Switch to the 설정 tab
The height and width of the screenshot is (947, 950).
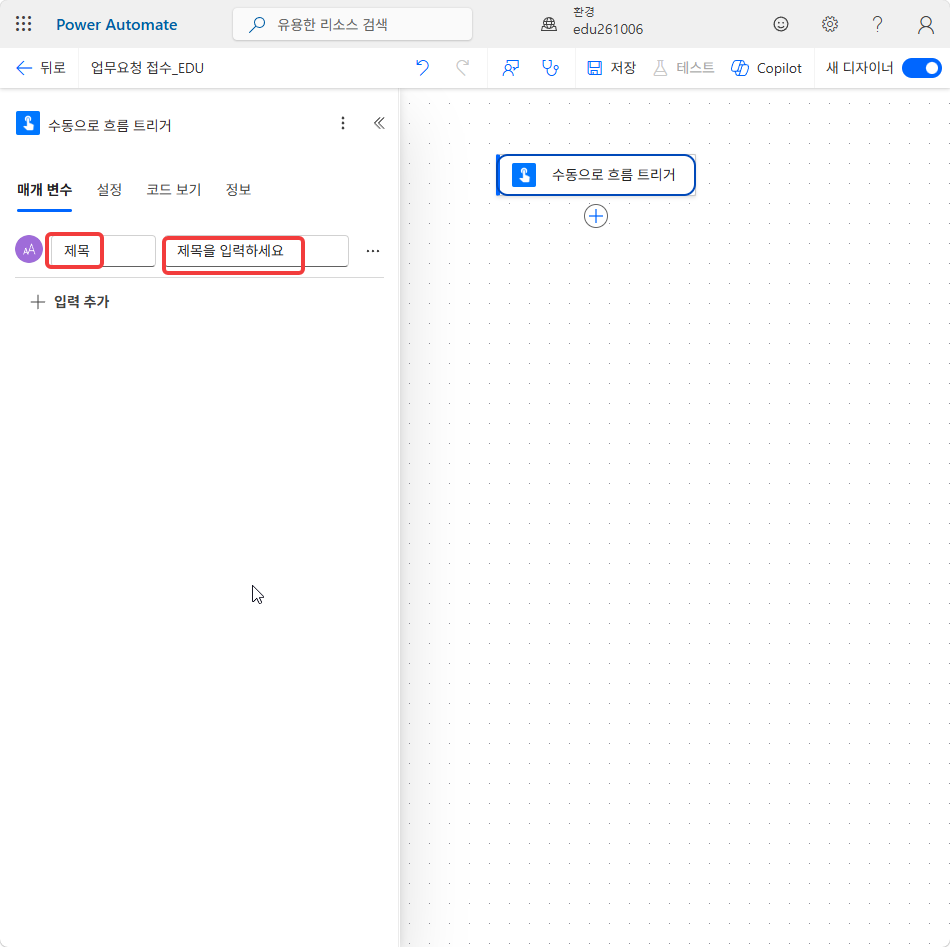click(109, 190)
